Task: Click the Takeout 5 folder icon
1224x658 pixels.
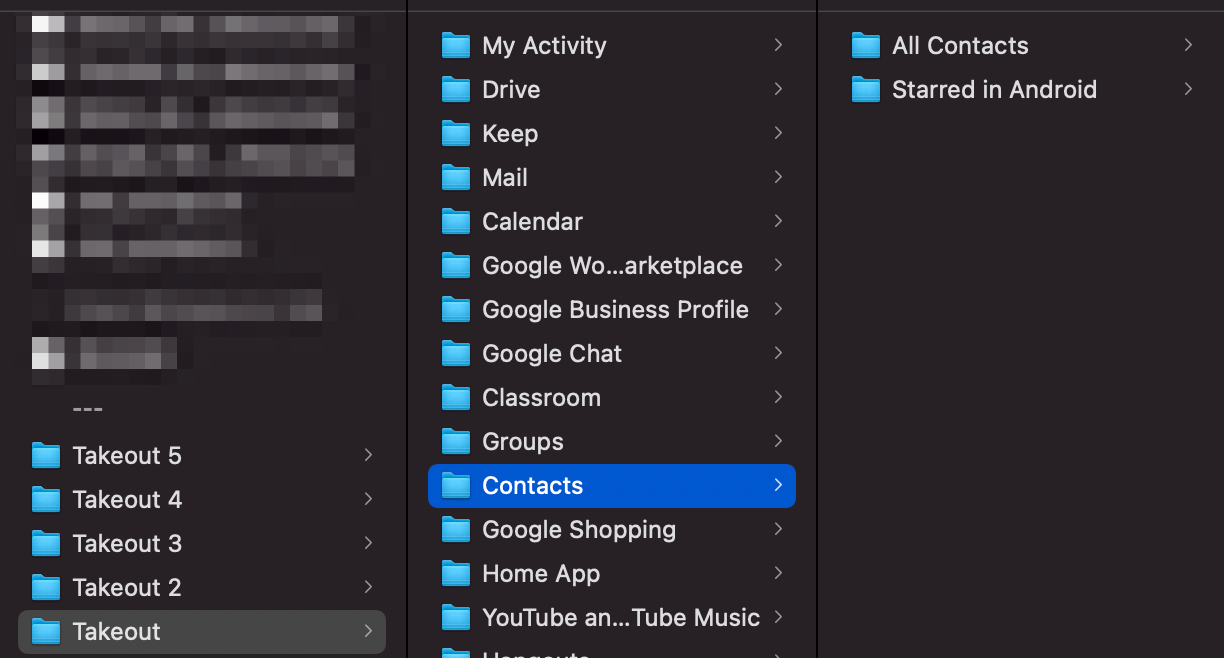Action: pyautogui.click(x=46, y=456)
